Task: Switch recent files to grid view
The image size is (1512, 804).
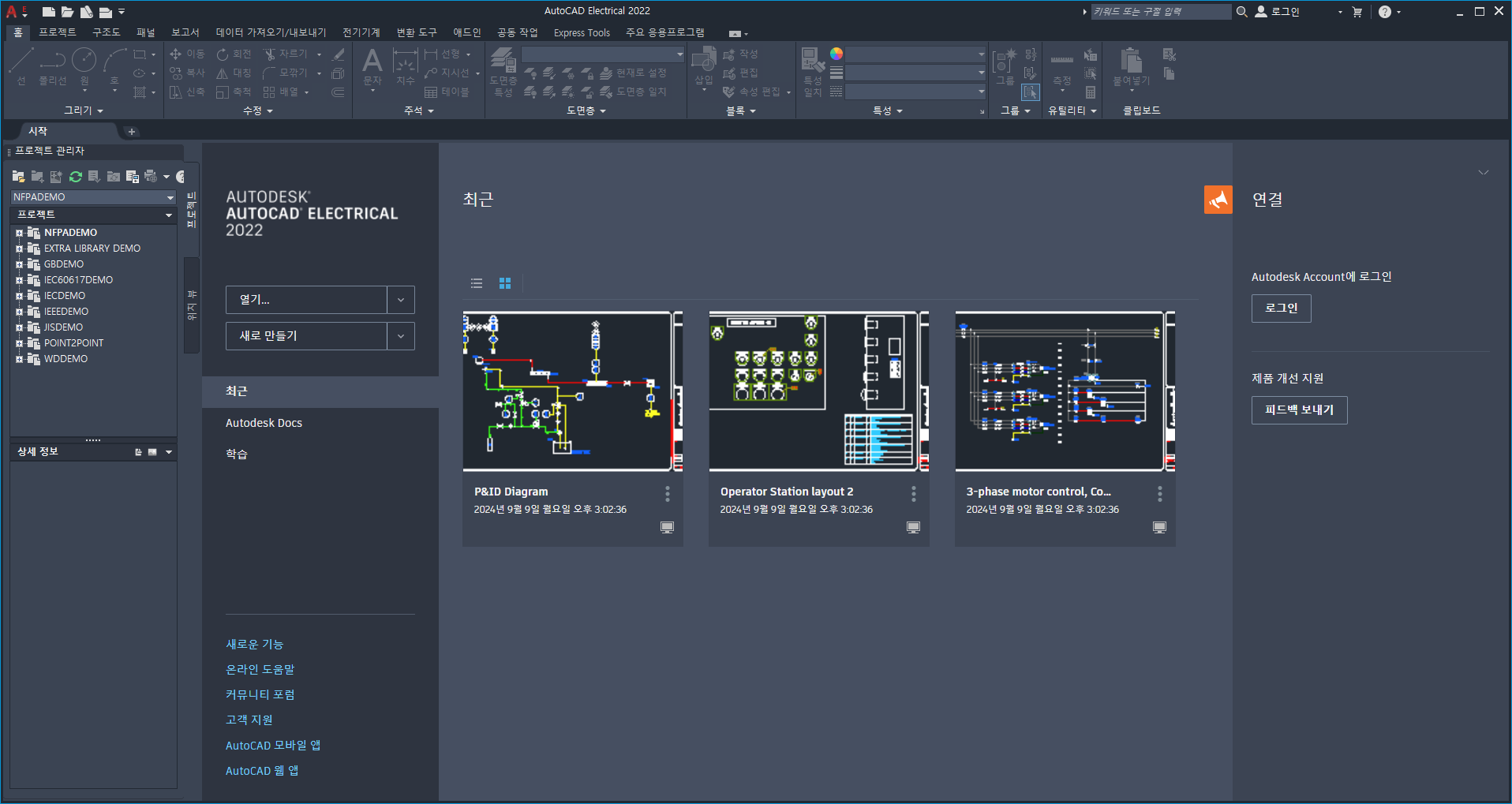Action: coord(505,283)
